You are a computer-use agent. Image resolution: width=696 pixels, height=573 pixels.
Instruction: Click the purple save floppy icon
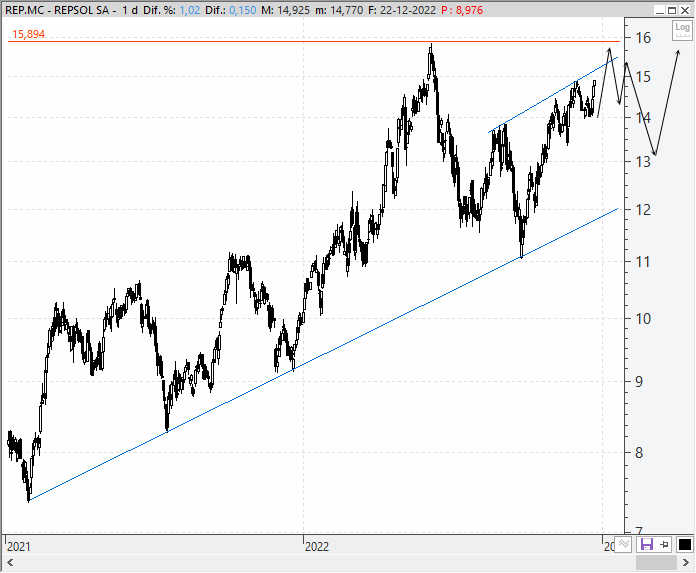point(646,544)
